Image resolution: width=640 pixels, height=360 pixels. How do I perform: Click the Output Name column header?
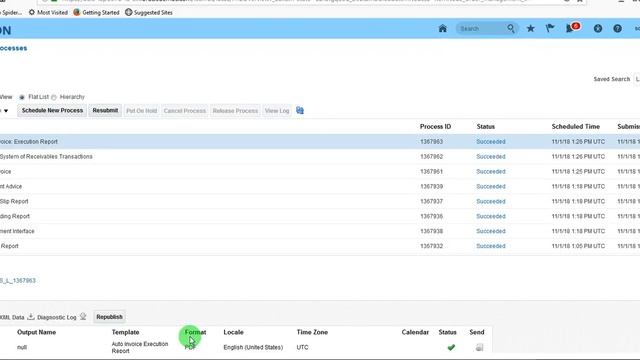click(x=36, y=332)
